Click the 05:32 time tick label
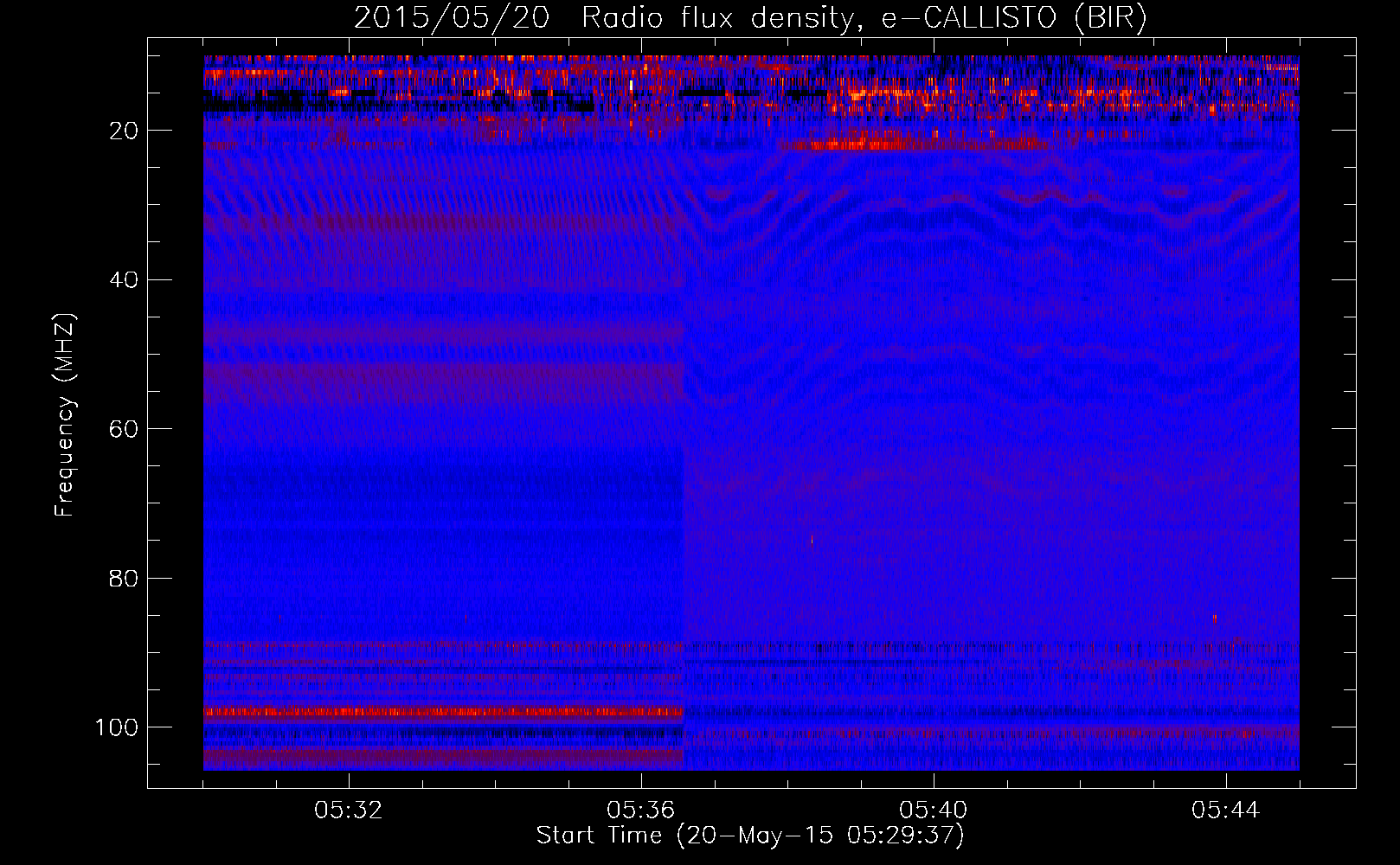 click(x=349, y=811)
